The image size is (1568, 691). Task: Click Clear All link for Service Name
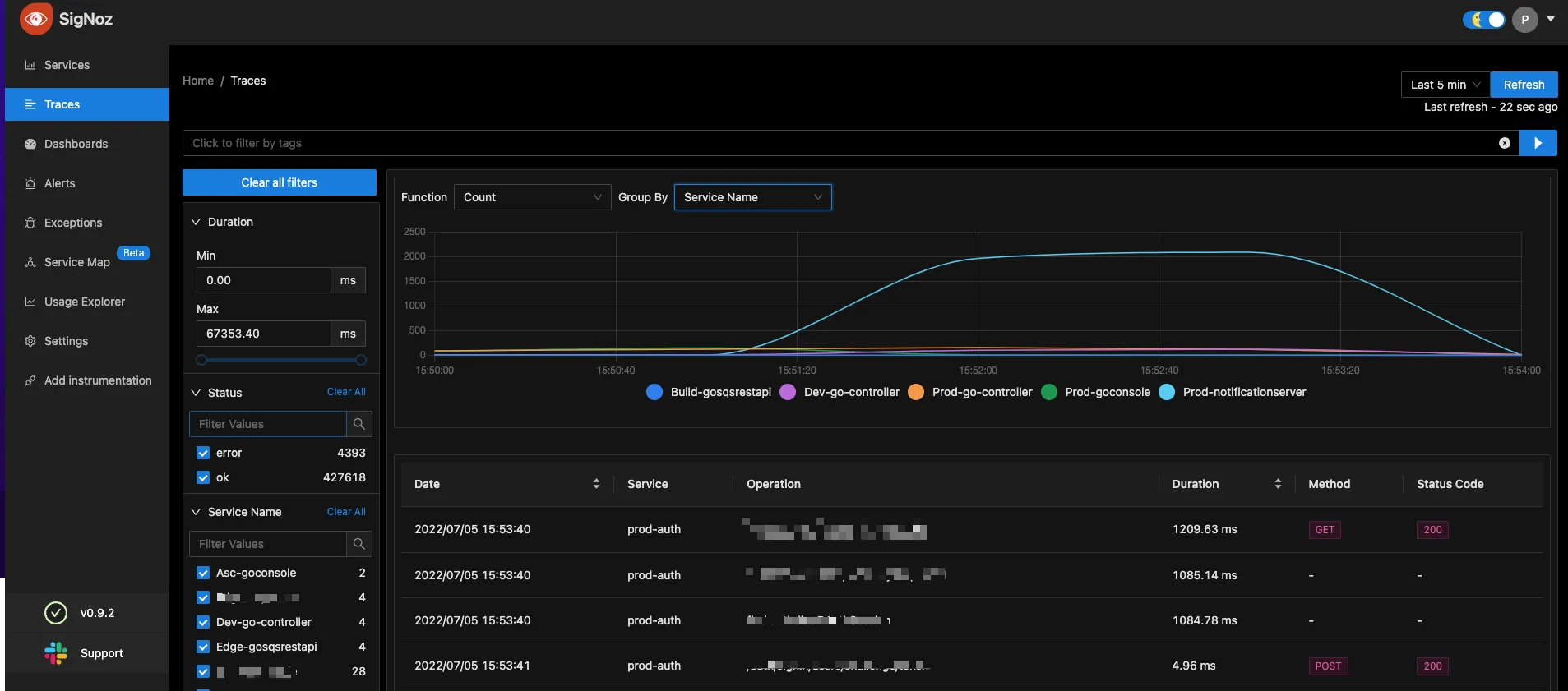346,512
